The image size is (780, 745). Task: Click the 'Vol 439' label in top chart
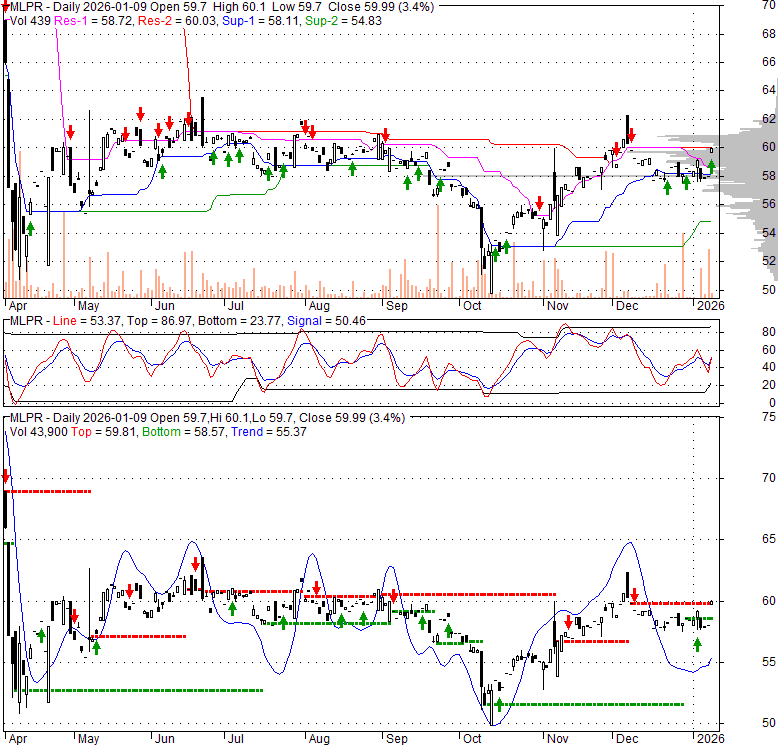click(x=30, y=20)
